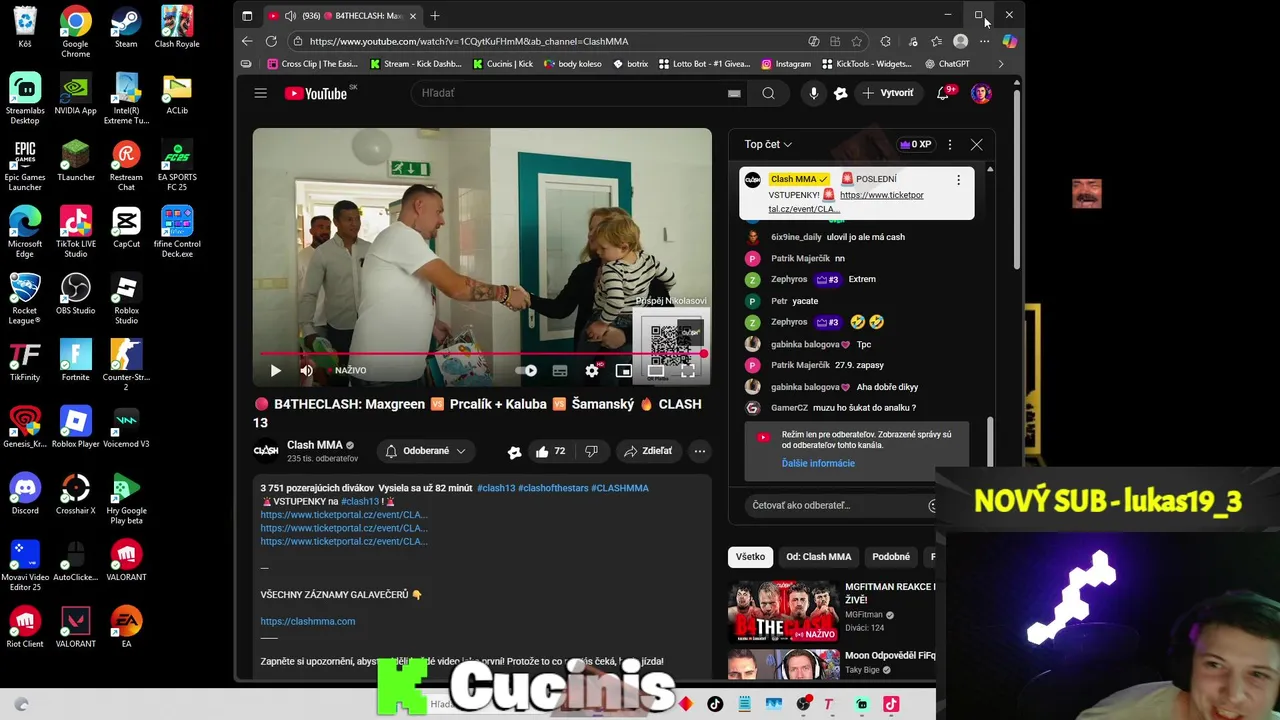Mute the tab via speaker icon
The height and width of the screenshot is (720, 1280).
tap(290, 16)
